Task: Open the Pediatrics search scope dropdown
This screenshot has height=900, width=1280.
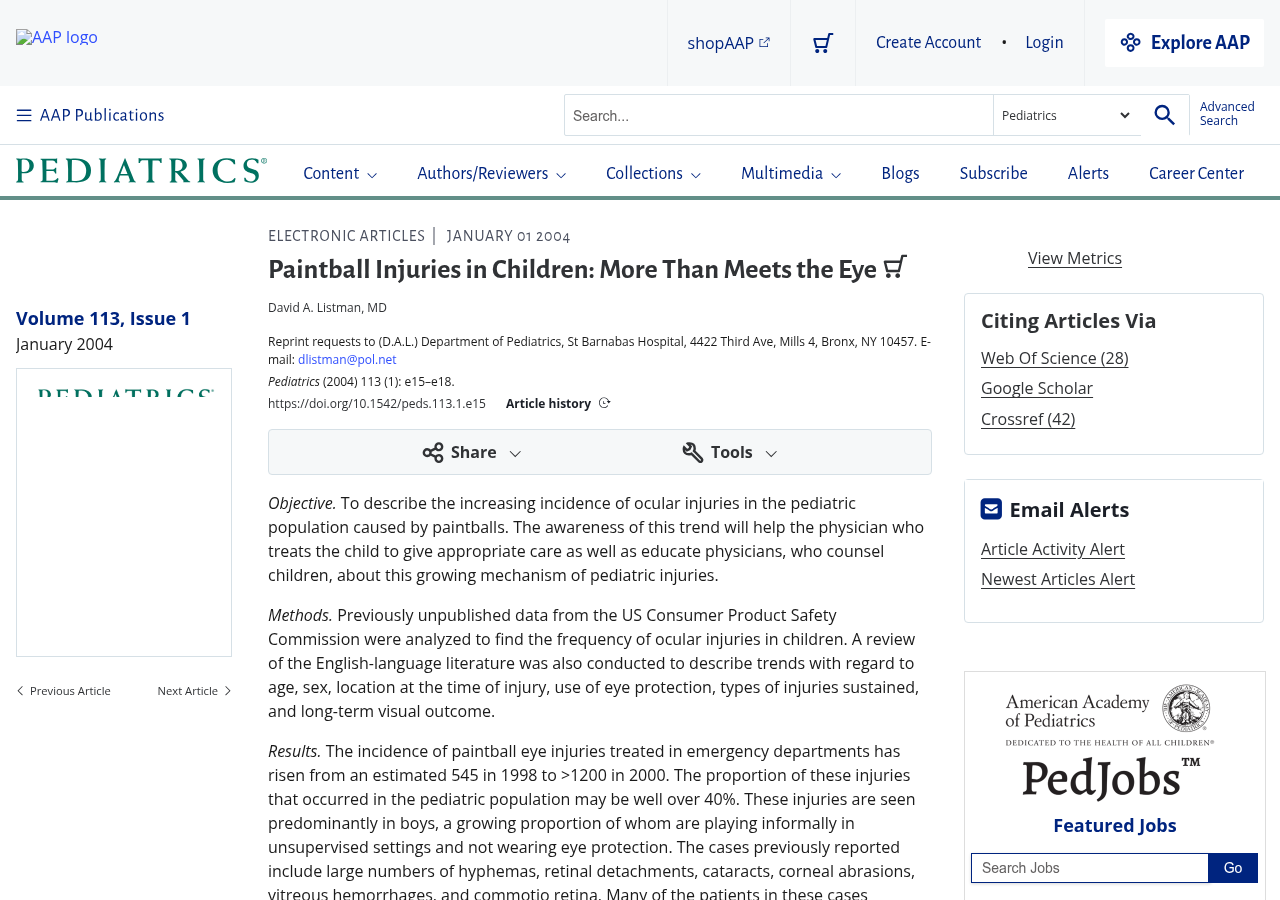Action: click(x=1067, y=115)
